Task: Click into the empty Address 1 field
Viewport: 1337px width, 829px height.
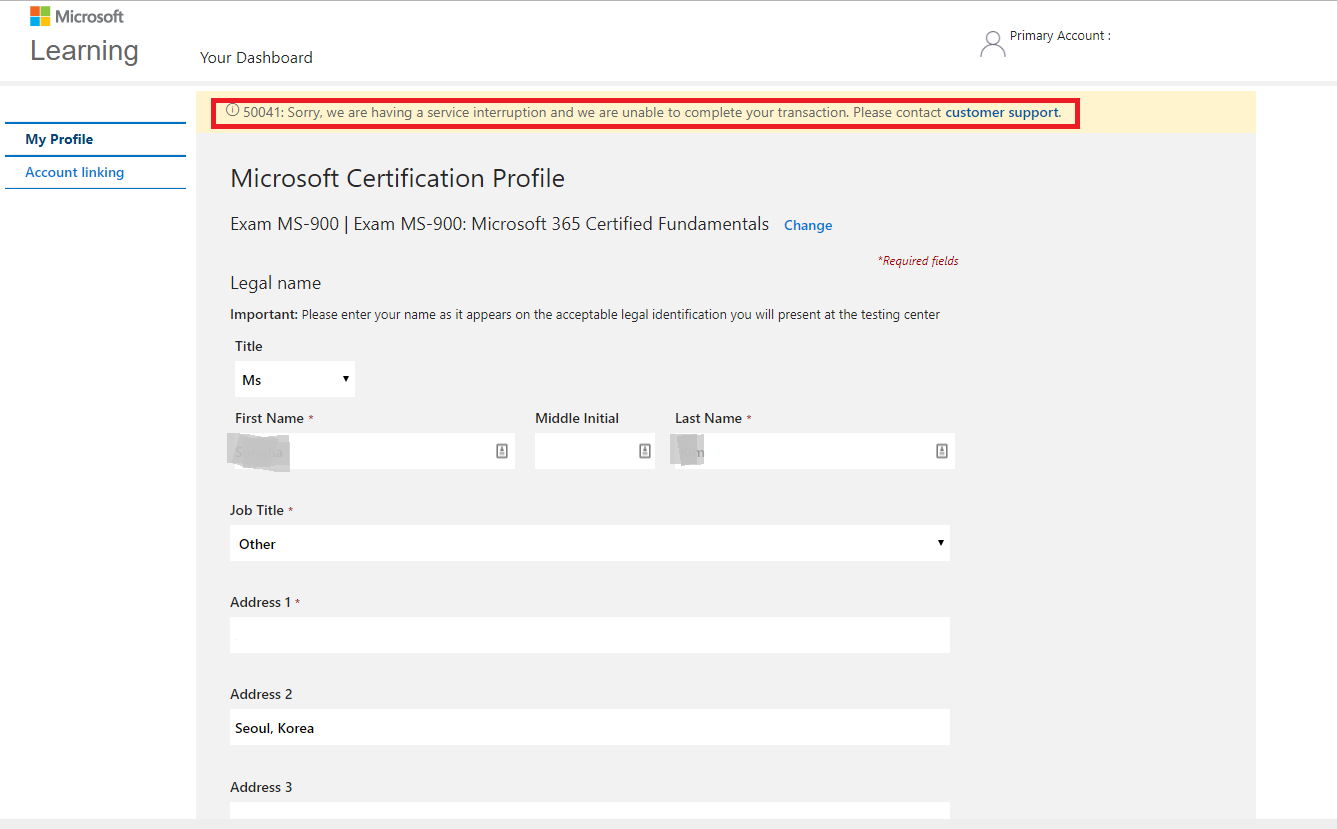Action: click(x=590, y=635)
